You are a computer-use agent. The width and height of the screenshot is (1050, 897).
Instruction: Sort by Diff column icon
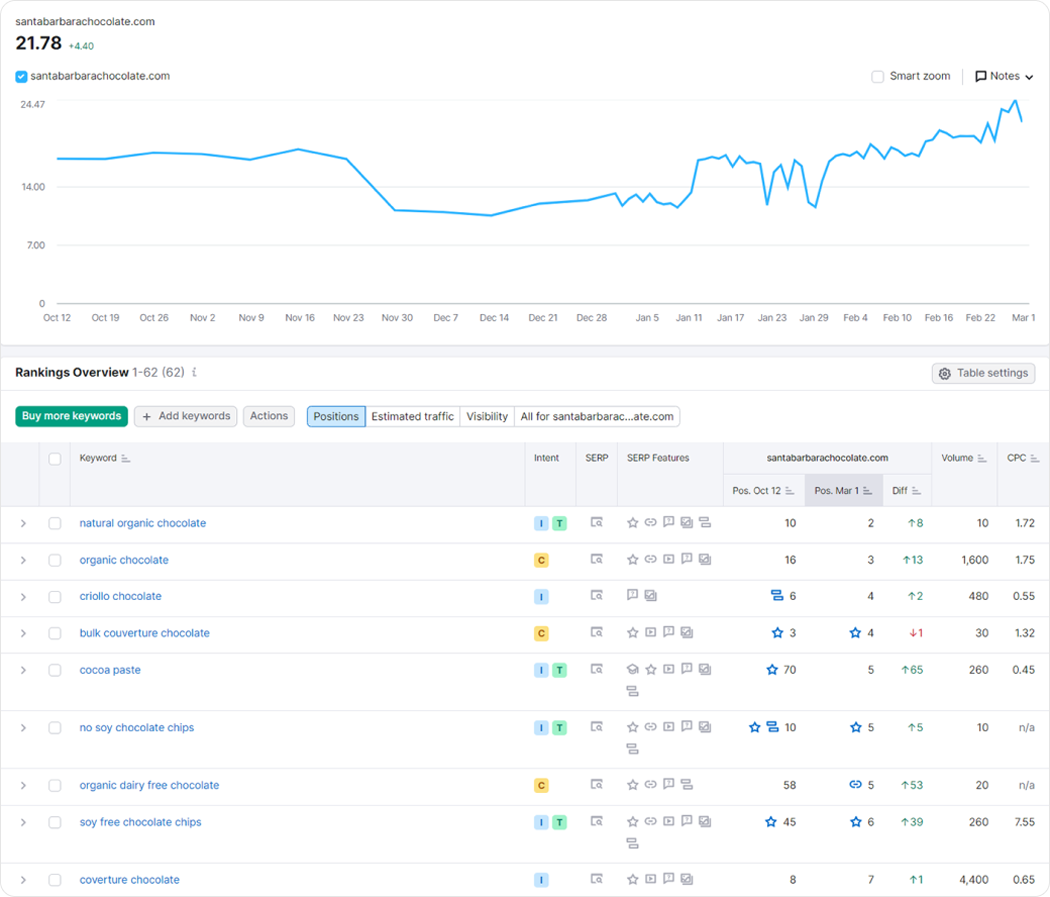pyautogui.click(x=916, y=491)
